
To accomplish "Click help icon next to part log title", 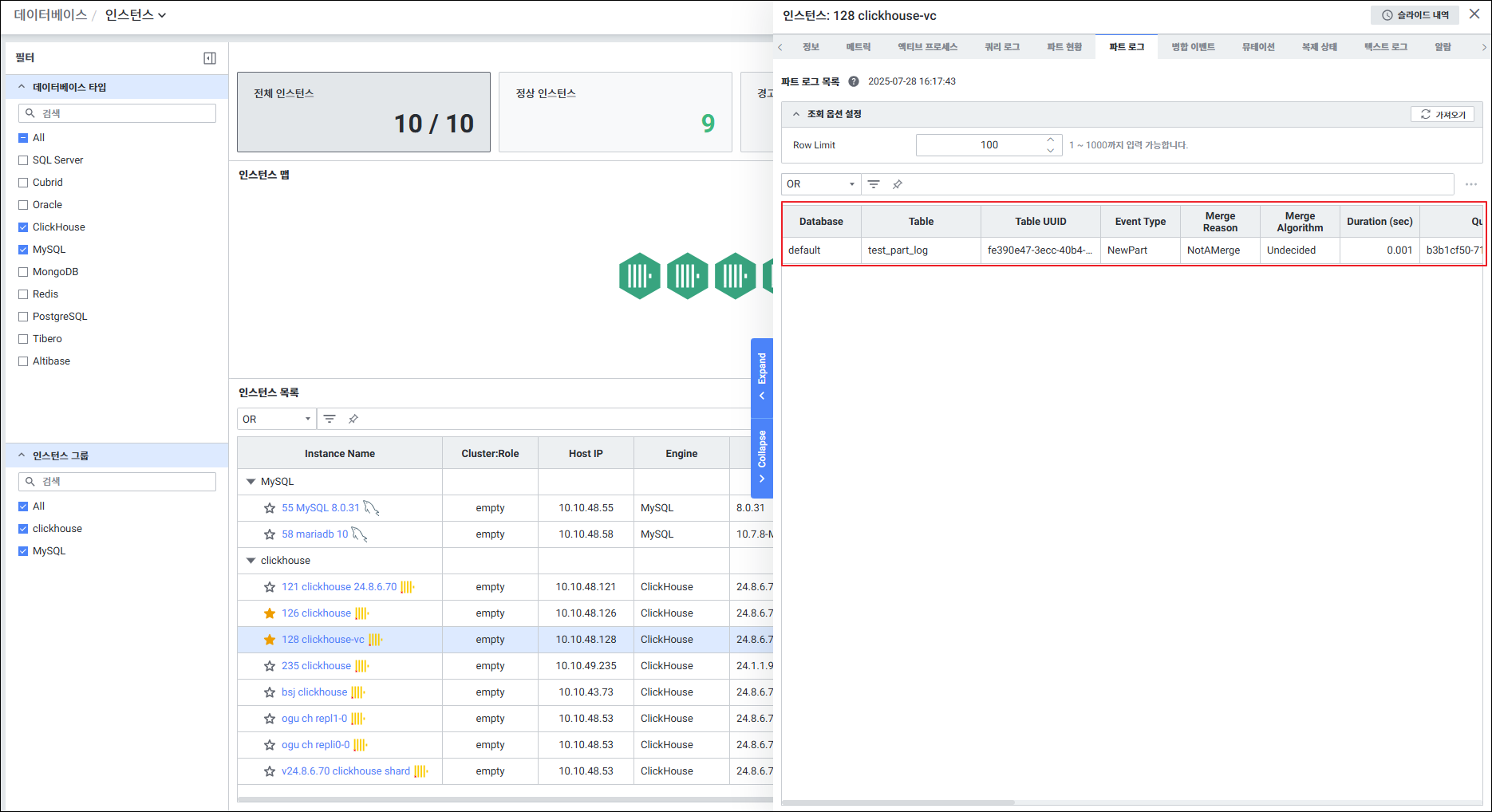I will [854, 81].
